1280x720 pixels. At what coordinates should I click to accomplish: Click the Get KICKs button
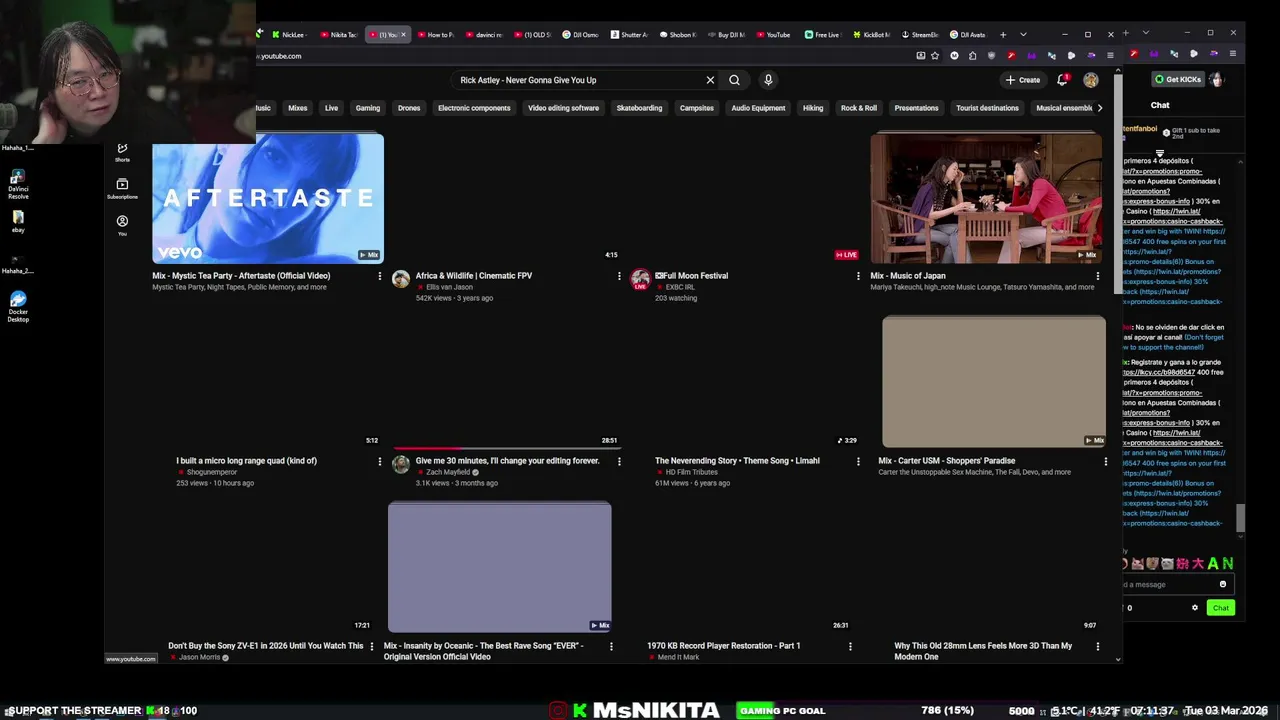1178,80
